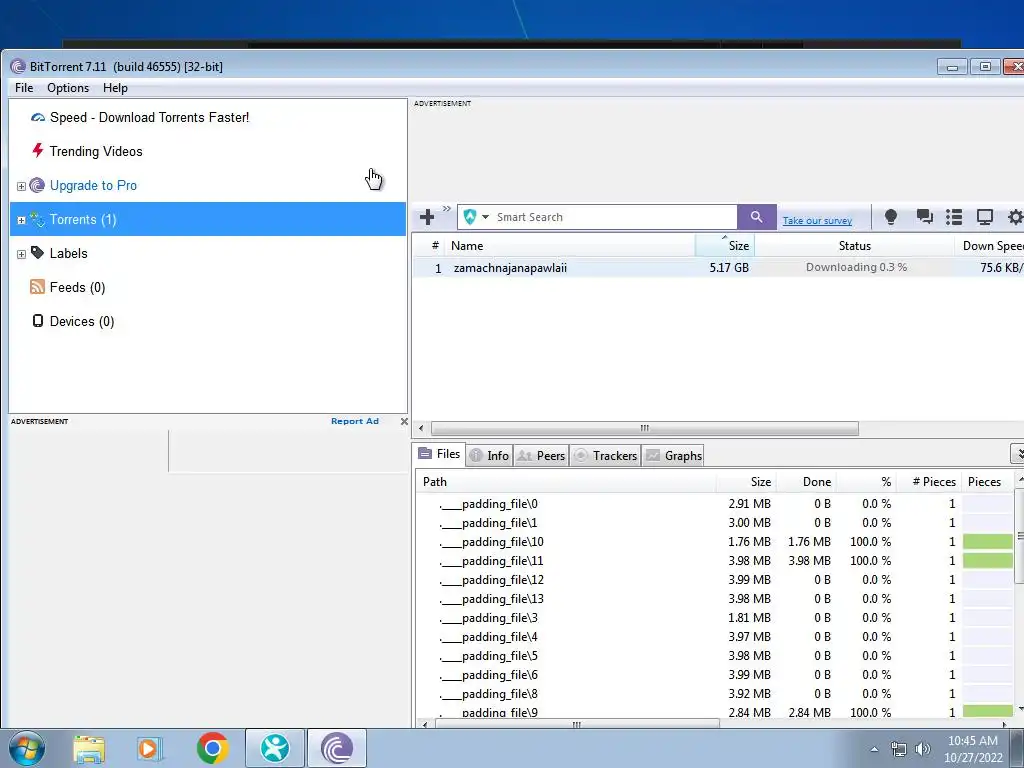Click the remote monitor icon in toolbar
This screenshot has width=1024, height=768.
pyautogui.click(x=984, y=217)
